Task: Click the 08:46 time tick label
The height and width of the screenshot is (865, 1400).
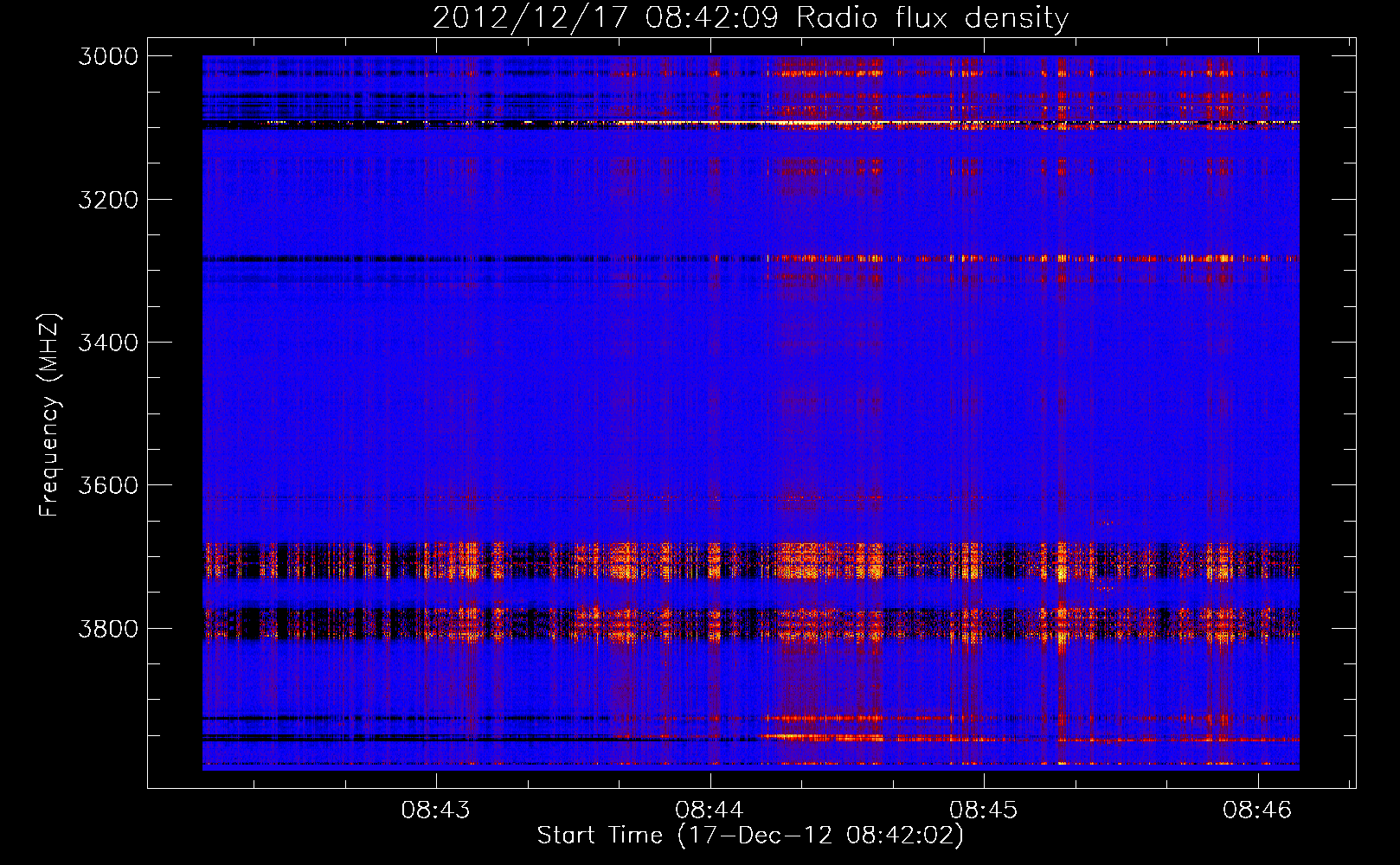Action: pyautogui.click(x=1257, y=810)
